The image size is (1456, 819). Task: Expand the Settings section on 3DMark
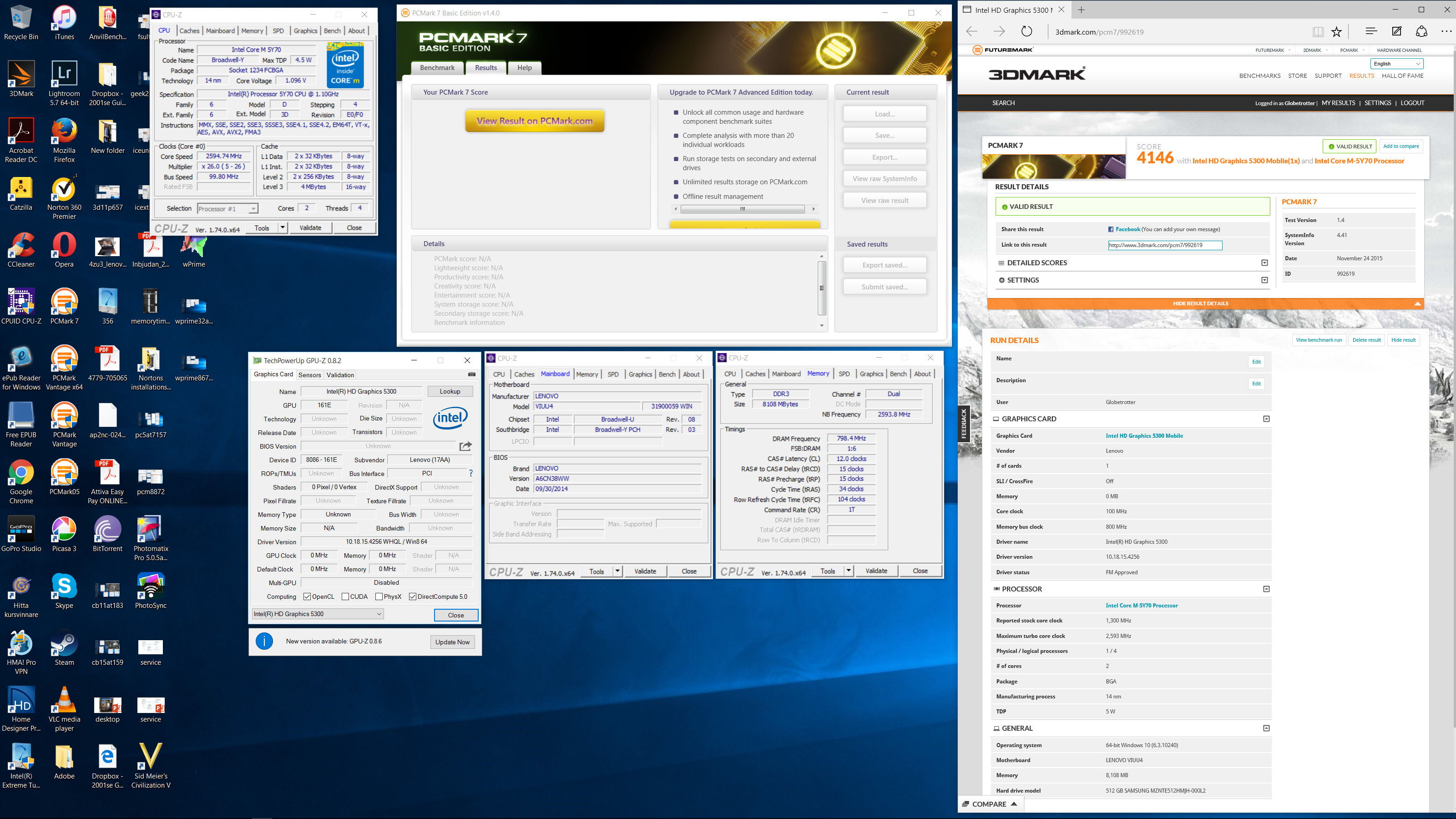1264,280
